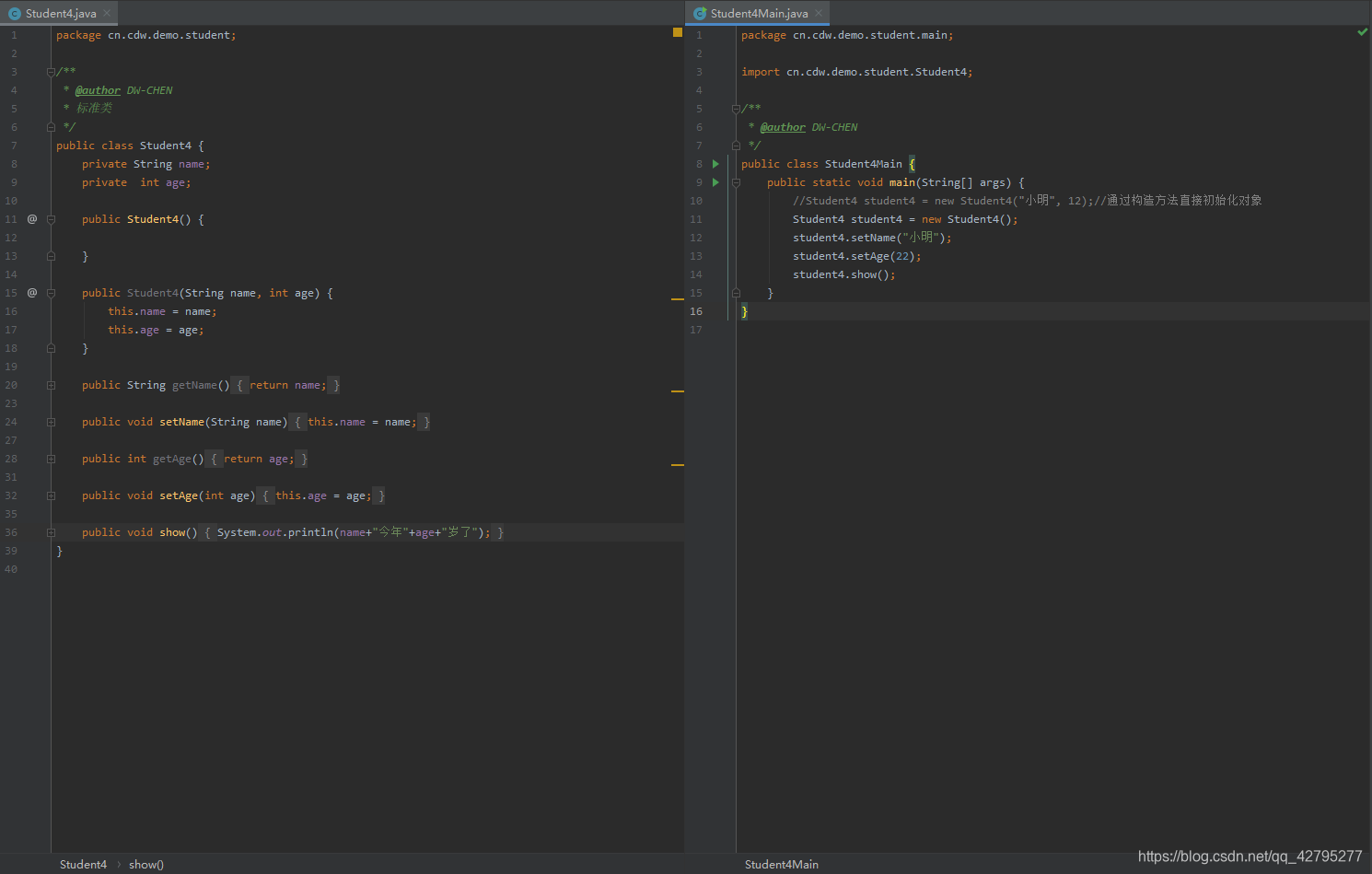The image size is (1372, 874).
Task: Click run gutter icon beside main method
Action: click(715, 182)
